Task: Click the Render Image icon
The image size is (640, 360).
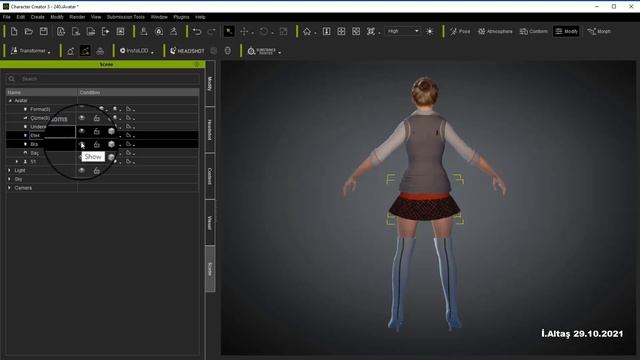Action: click(120, 31)
